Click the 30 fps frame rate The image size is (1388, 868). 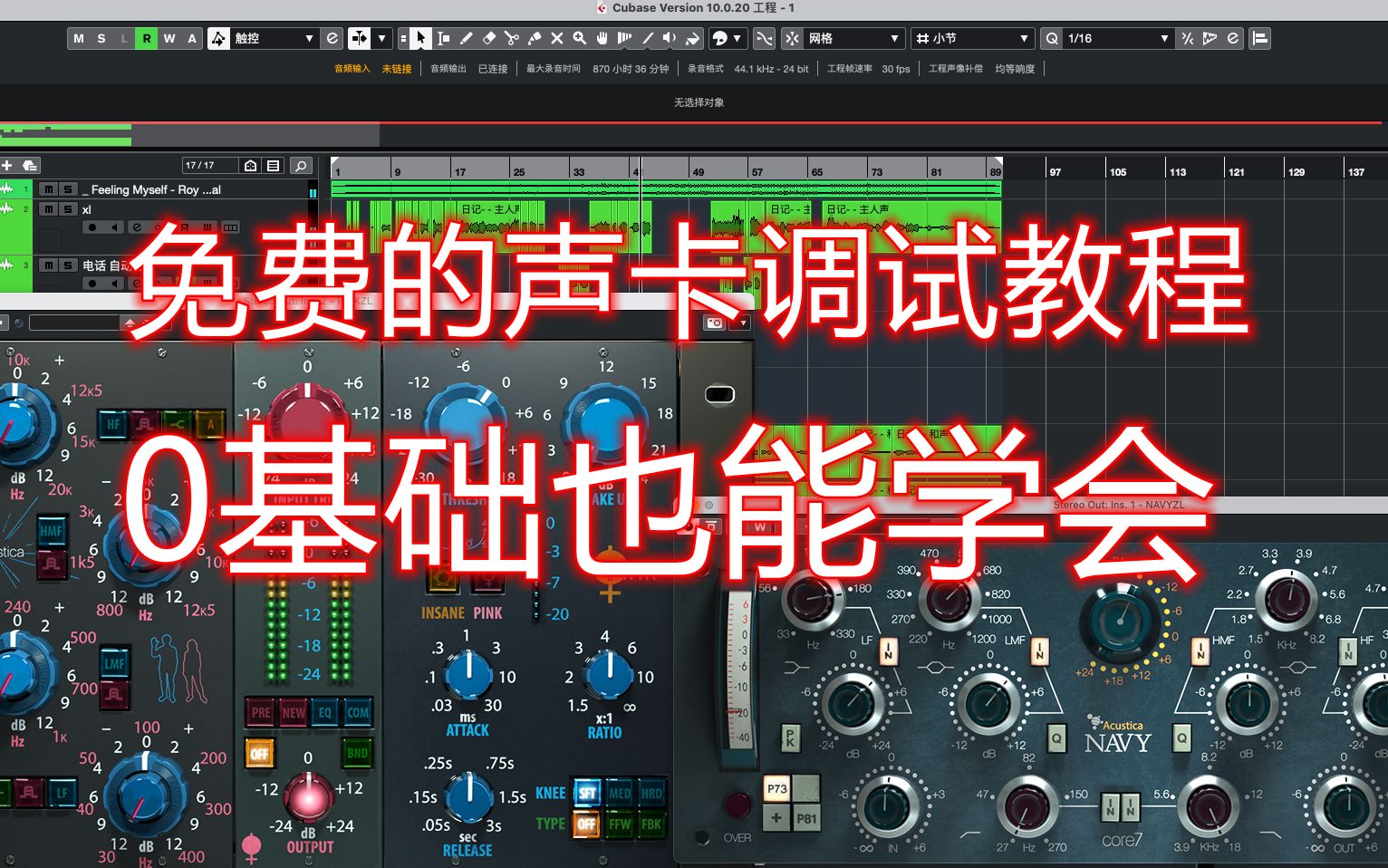896,69
